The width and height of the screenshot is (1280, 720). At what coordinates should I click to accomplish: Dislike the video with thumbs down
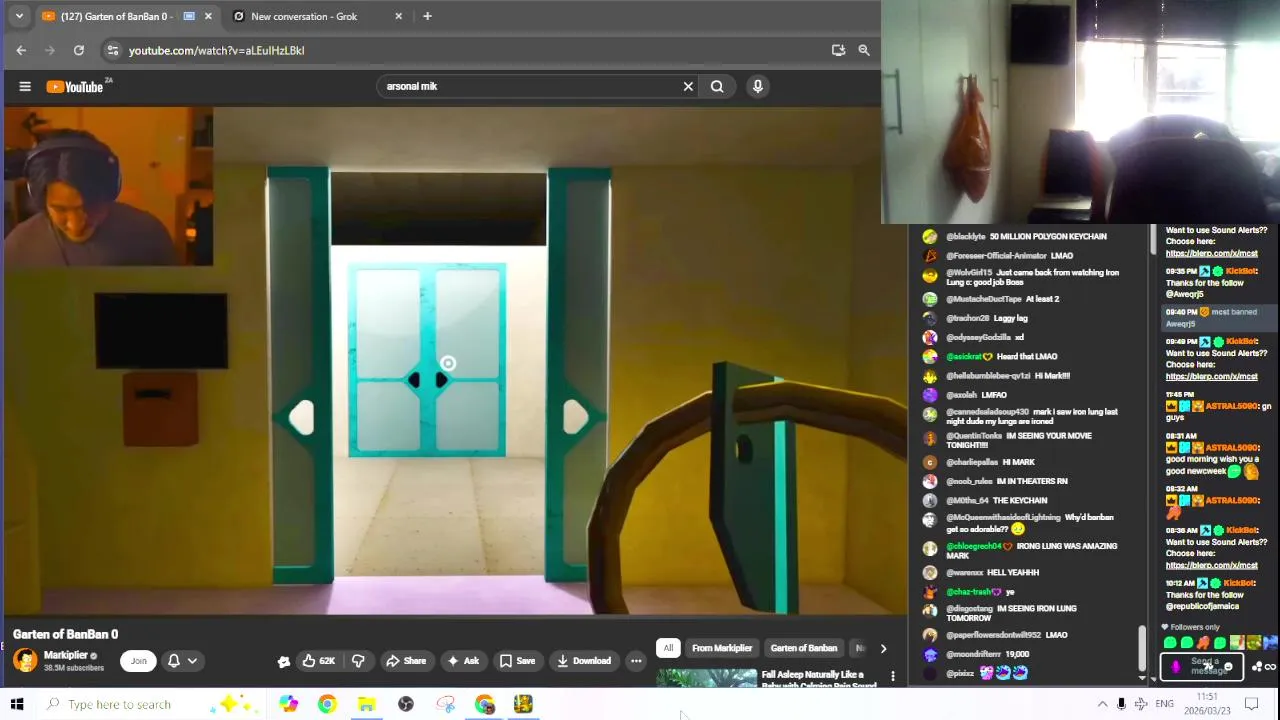358,660
